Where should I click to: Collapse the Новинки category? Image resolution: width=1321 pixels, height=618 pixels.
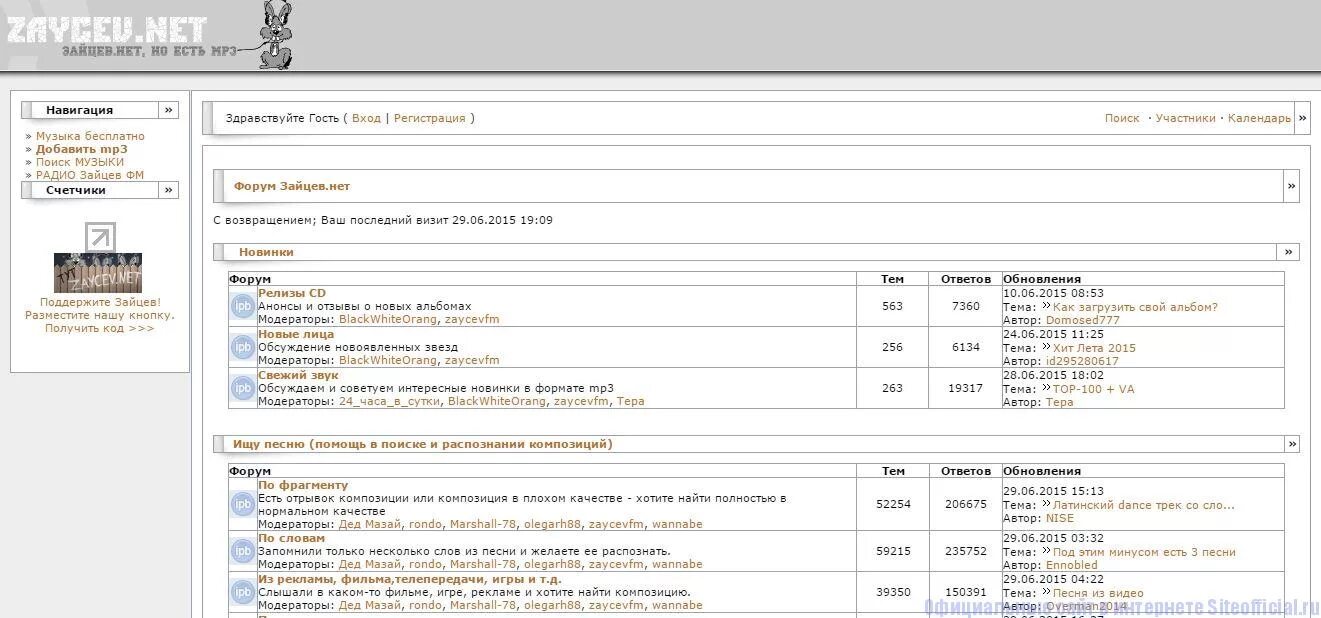click(x=1288, y=252)
